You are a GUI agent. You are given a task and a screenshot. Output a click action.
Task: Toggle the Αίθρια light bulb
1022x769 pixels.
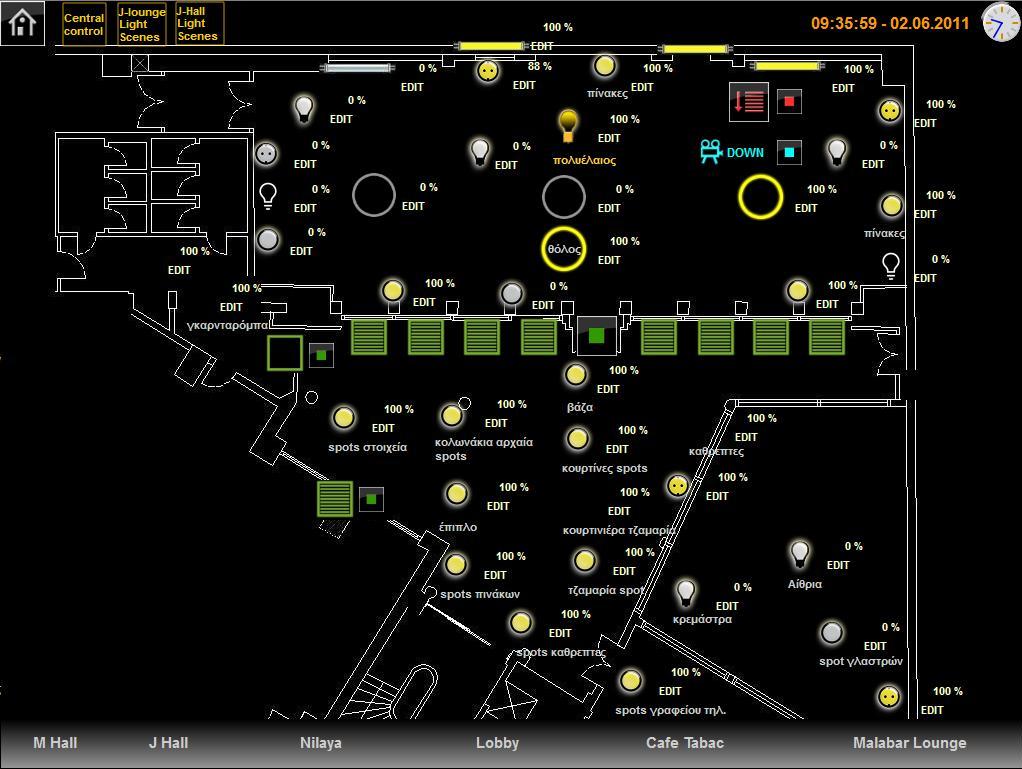(x=799, y=553)
